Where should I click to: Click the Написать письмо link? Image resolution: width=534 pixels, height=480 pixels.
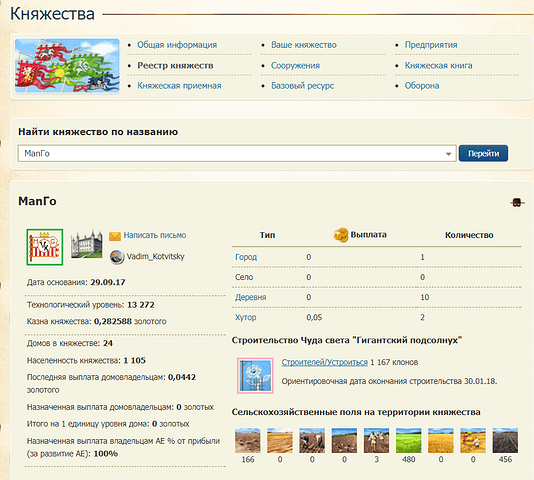tap(155, 235)
